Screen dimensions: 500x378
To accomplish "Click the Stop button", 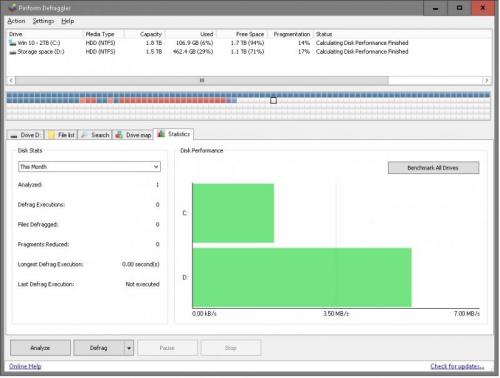I will click(x=231, y=348).
